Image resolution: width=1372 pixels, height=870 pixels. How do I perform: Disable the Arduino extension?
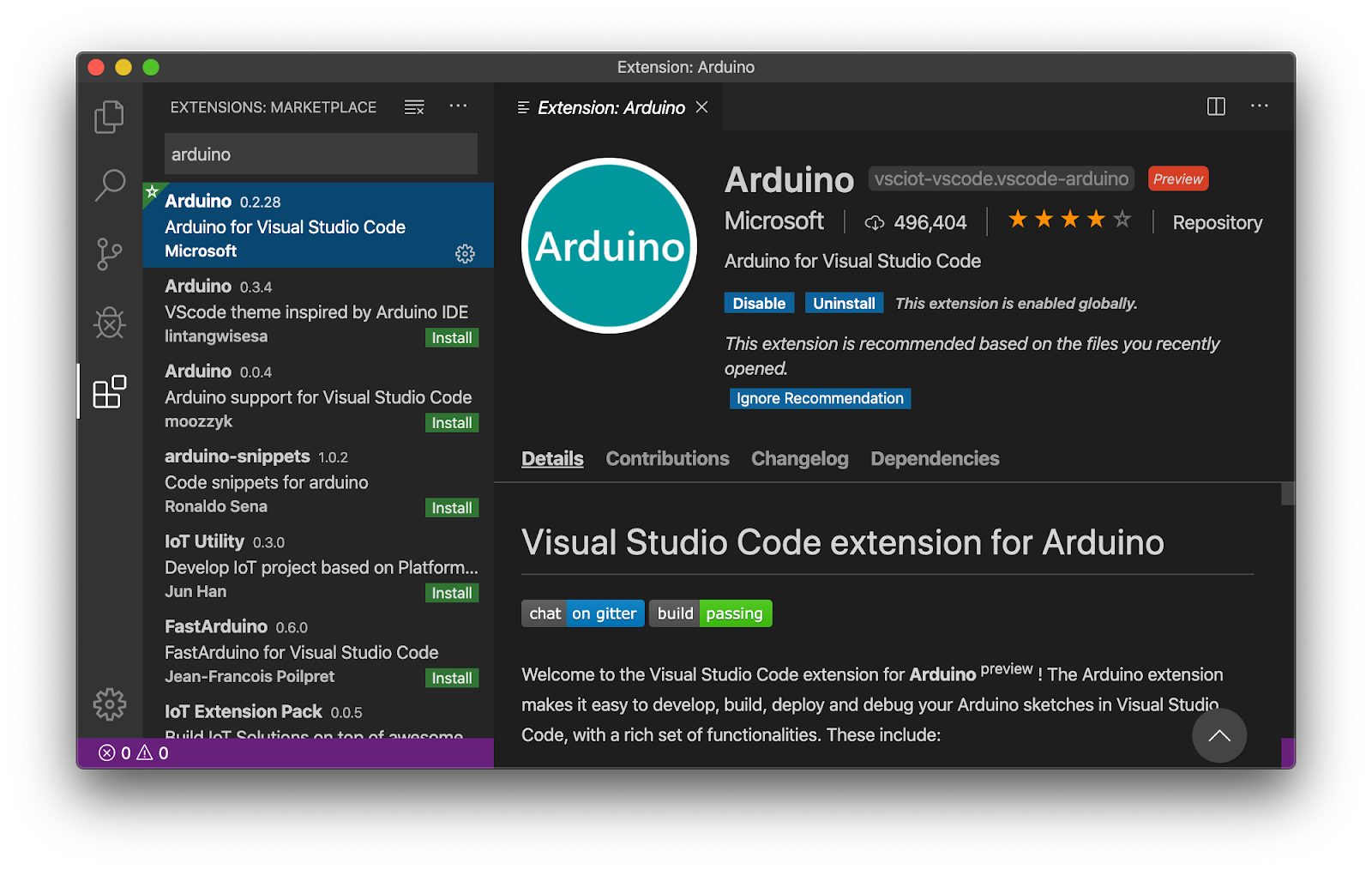click(759, 303)
